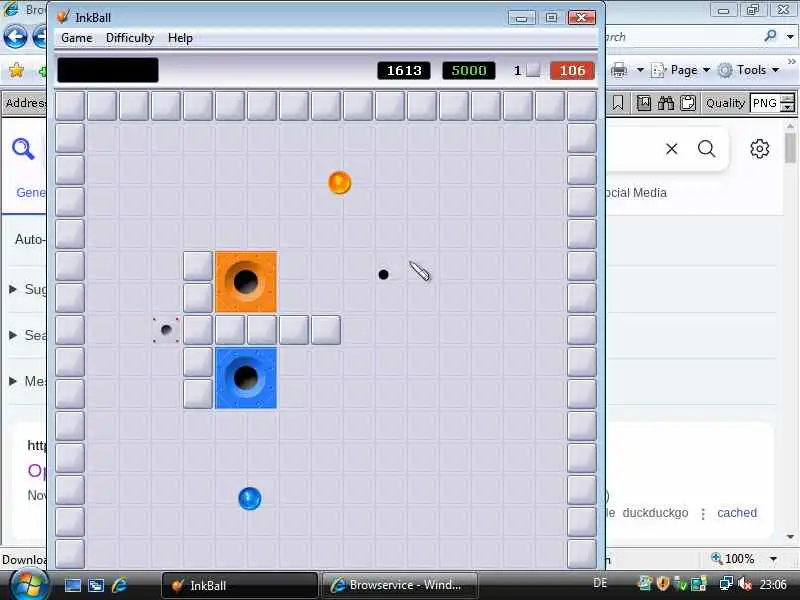Viewport: 800px width, 600px height.
Task: Select the General tab
Action: 30,193
